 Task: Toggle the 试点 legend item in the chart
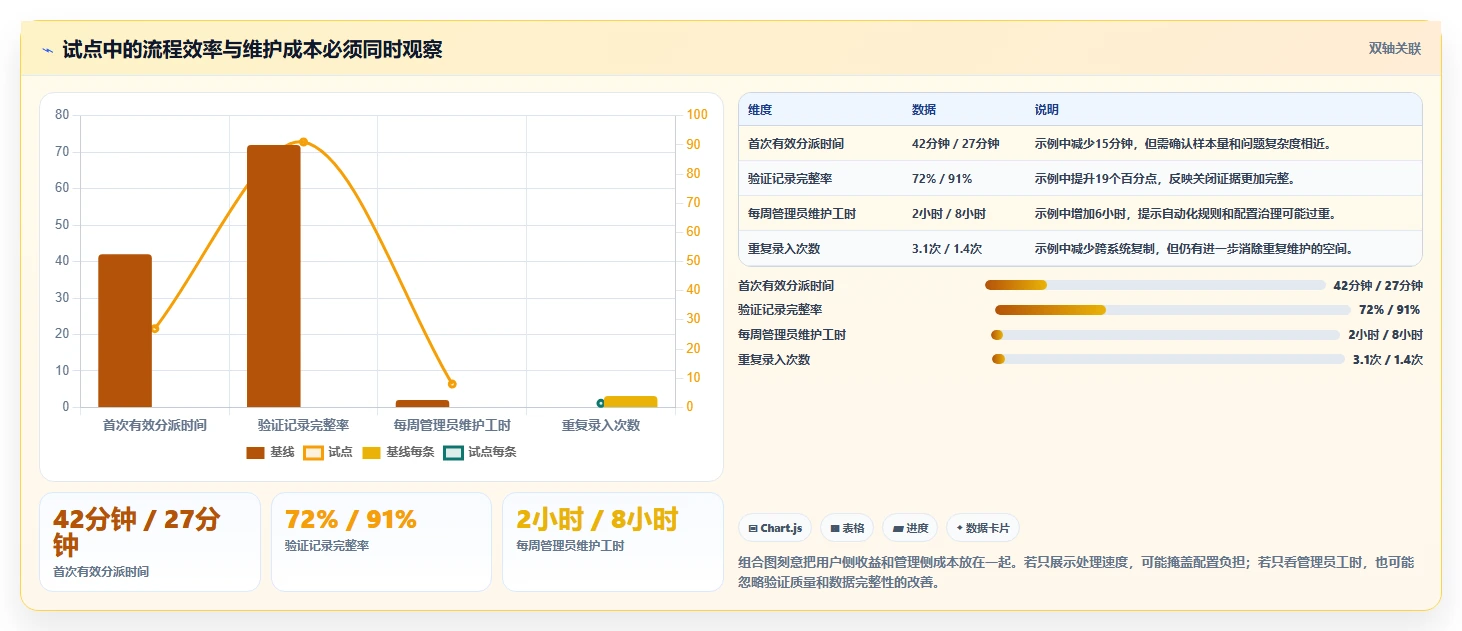coord(328,452)
